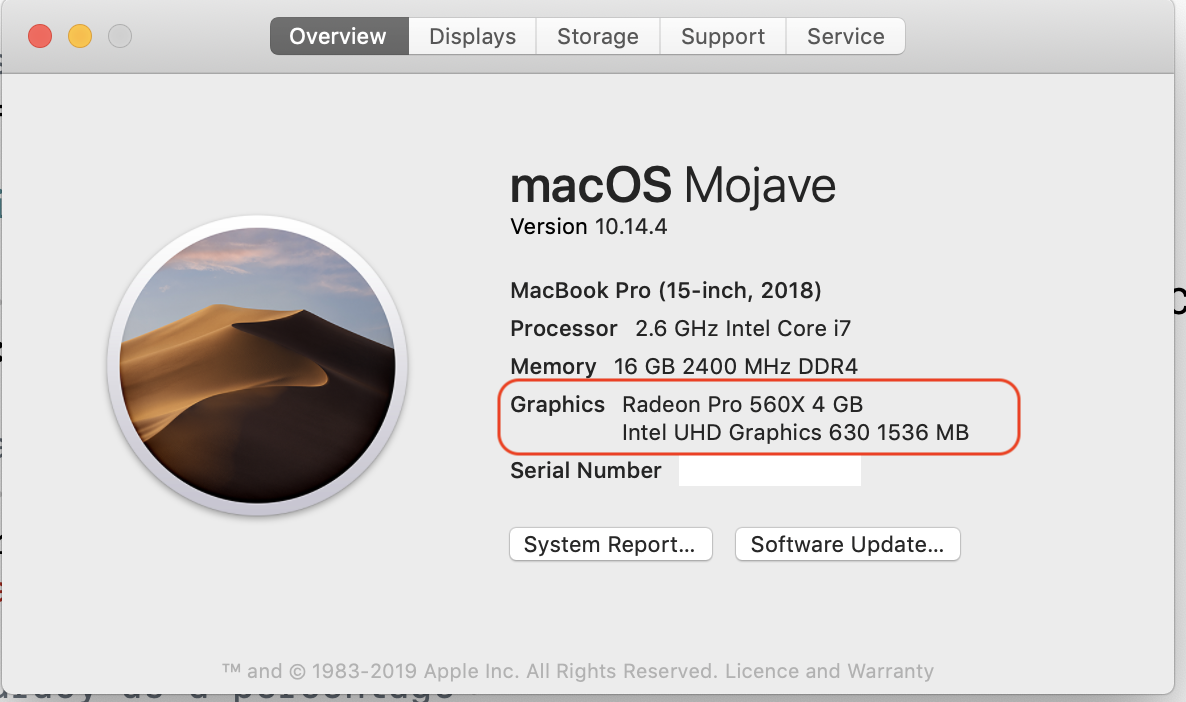
Task: Click the blacked-out serial number field
Action: pyautogui.click(x=769, y=471)
